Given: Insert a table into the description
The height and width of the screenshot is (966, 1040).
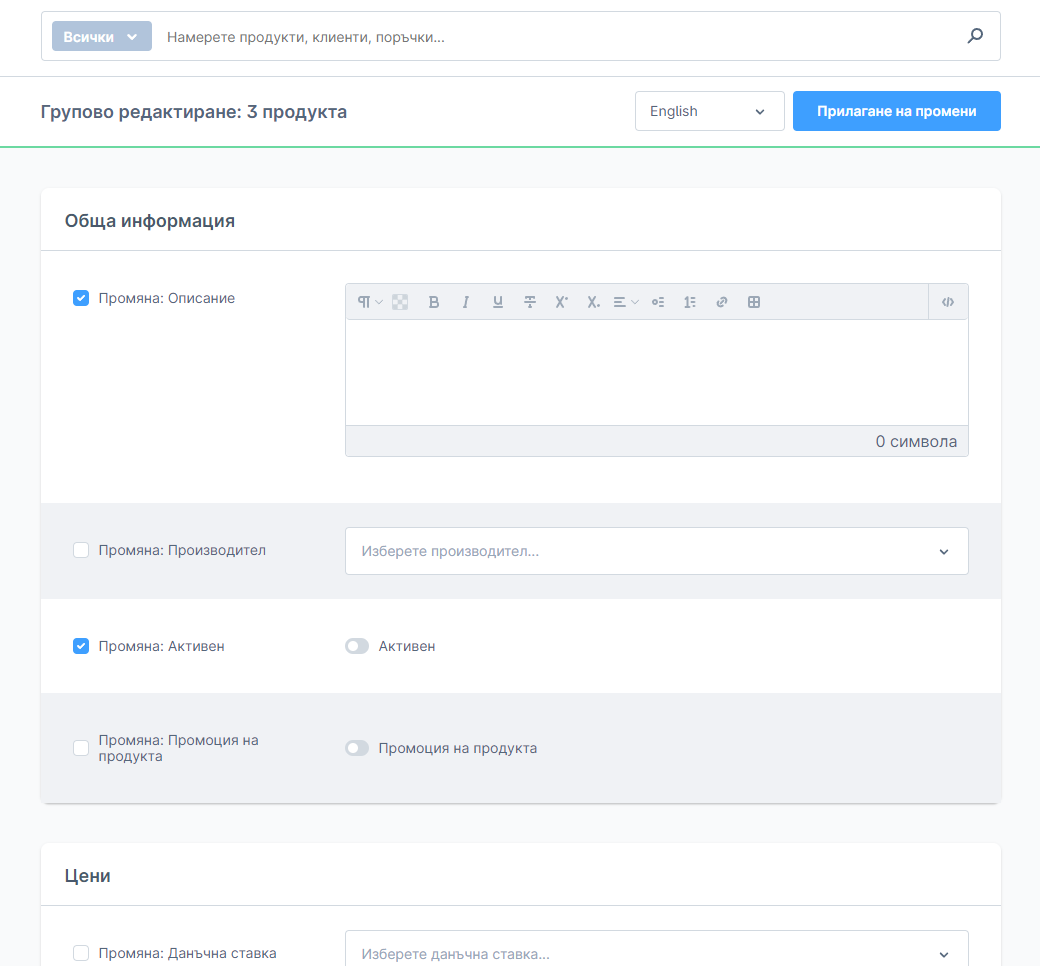Looking at the screenshot, I should point(754,302).
